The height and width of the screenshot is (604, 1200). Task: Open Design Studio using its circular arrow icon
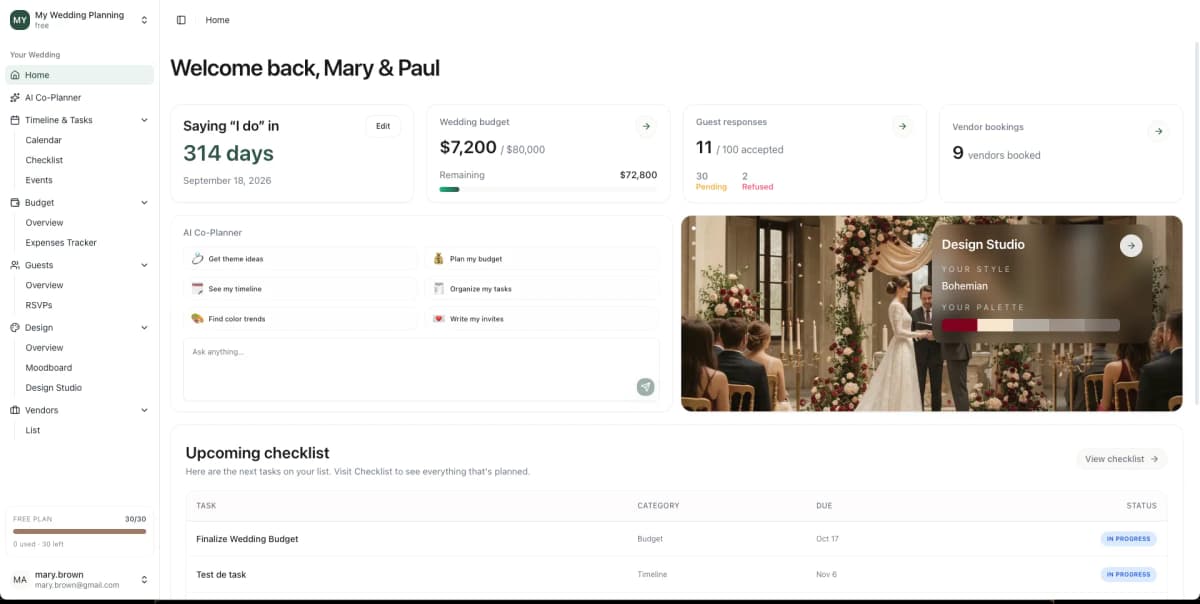click(1131, 245)
